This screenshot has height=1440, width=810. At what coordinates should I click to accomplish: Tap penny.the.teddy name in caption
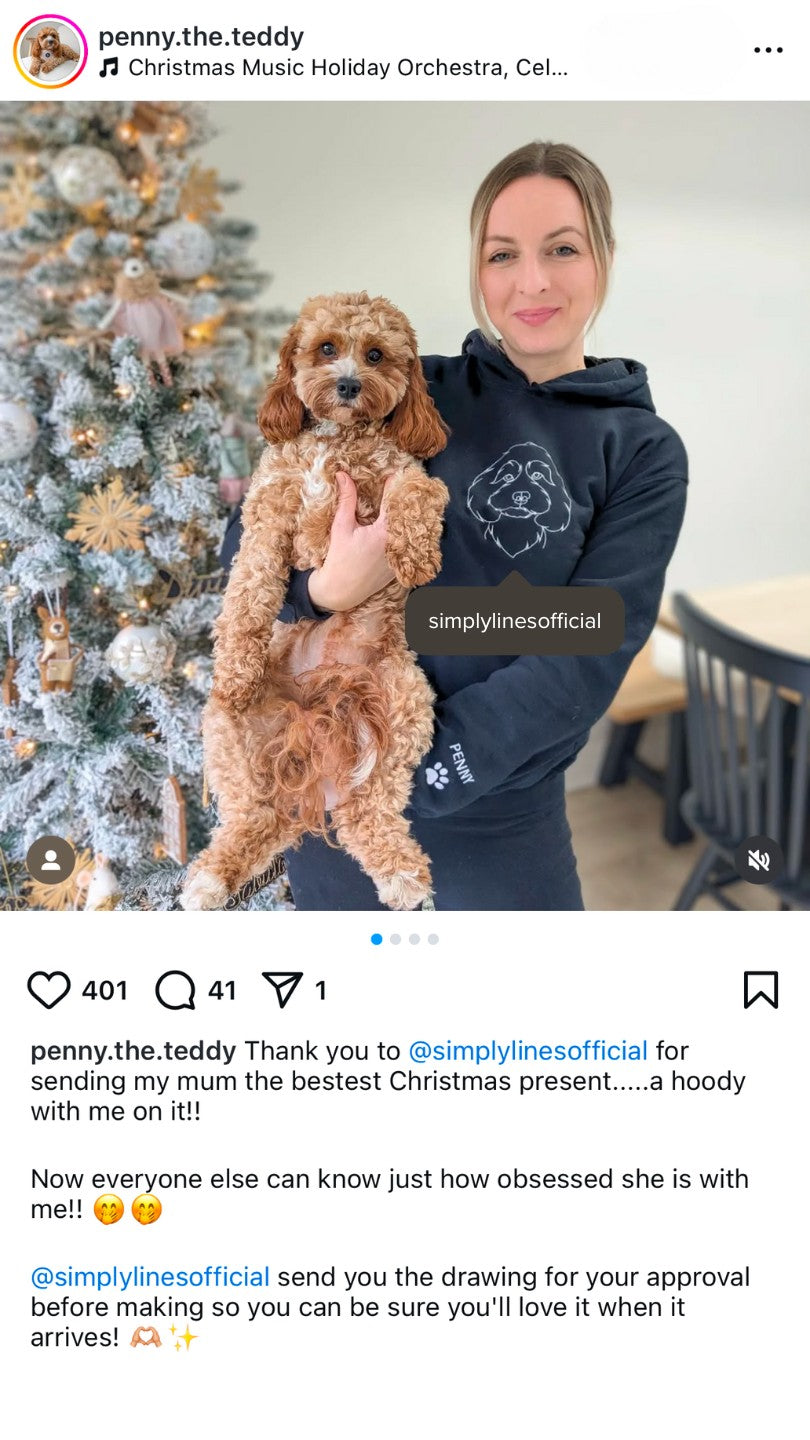134,1051
